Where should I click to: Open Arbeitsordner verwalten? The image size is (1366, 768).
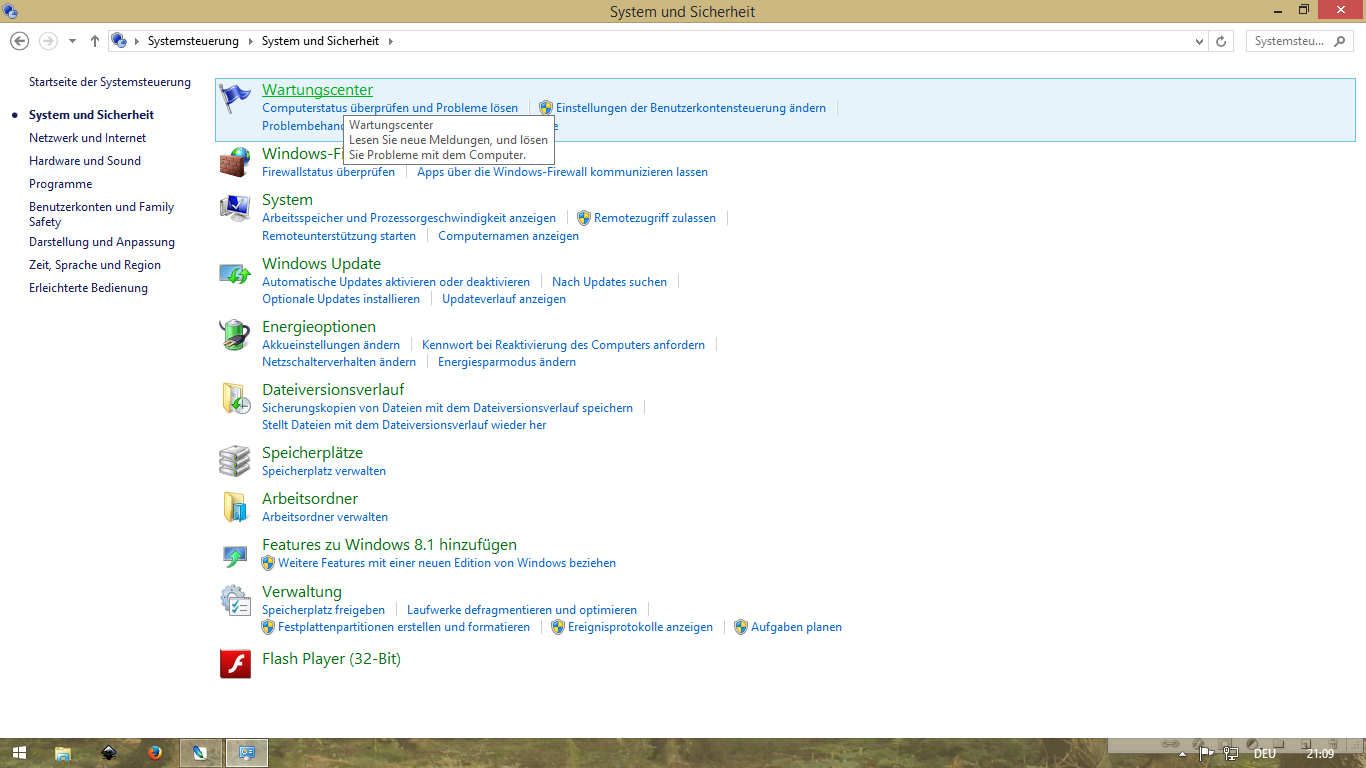325,517
